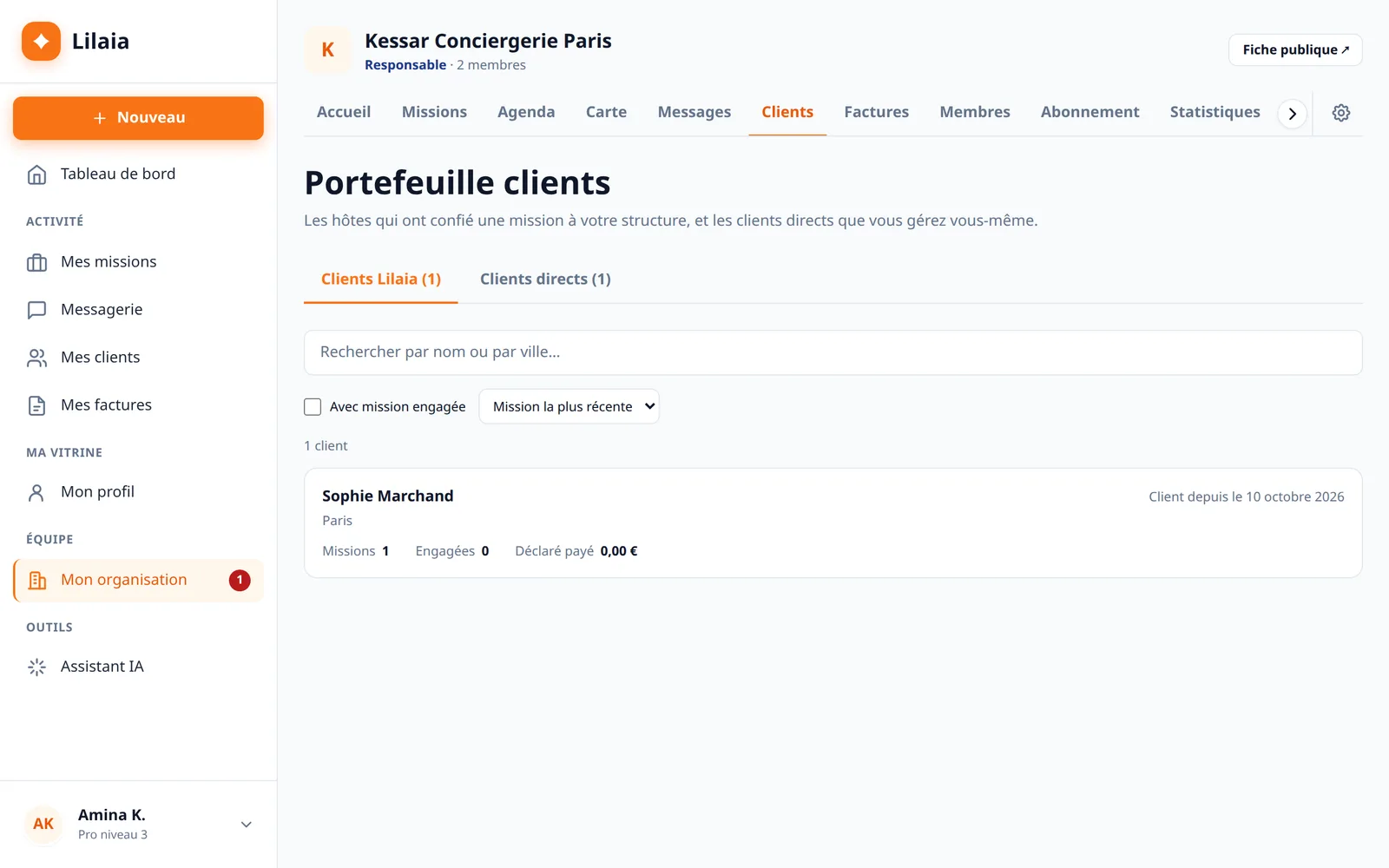Open the Mission la plus récente dropdown
The height and width of the screenshot is (868, 1389).
coord(569,406)
